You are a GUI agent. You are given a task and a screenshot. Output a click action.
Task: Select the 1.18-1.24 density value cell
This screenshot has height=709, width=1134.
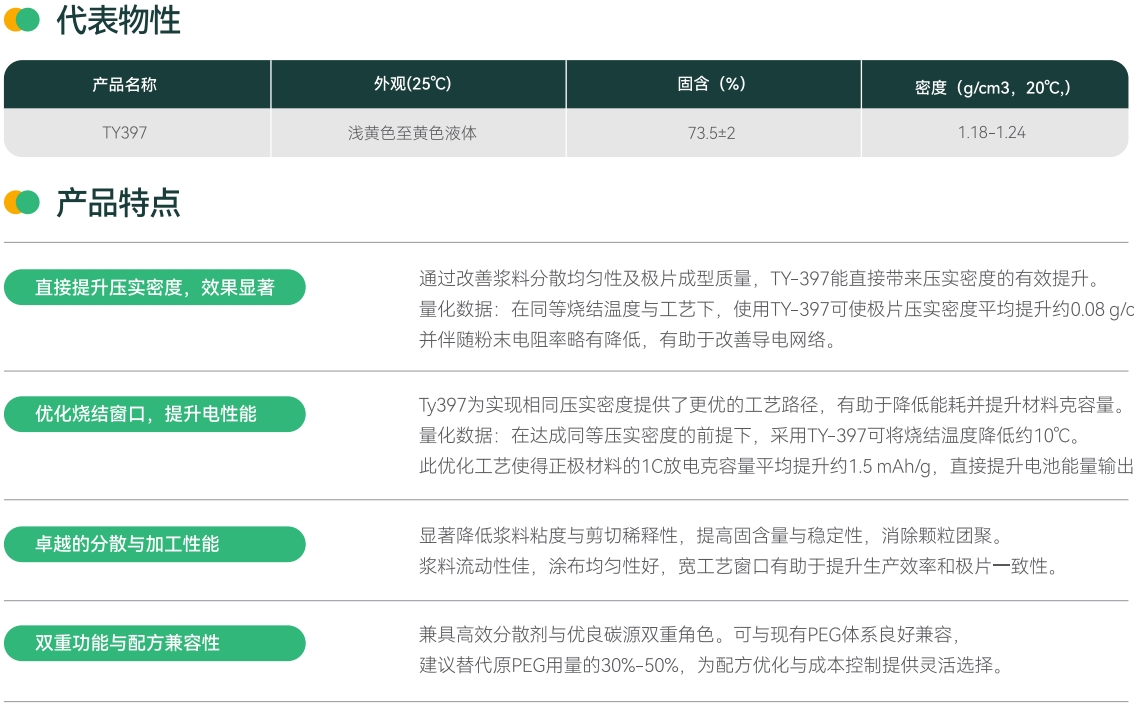coord(992,132)
